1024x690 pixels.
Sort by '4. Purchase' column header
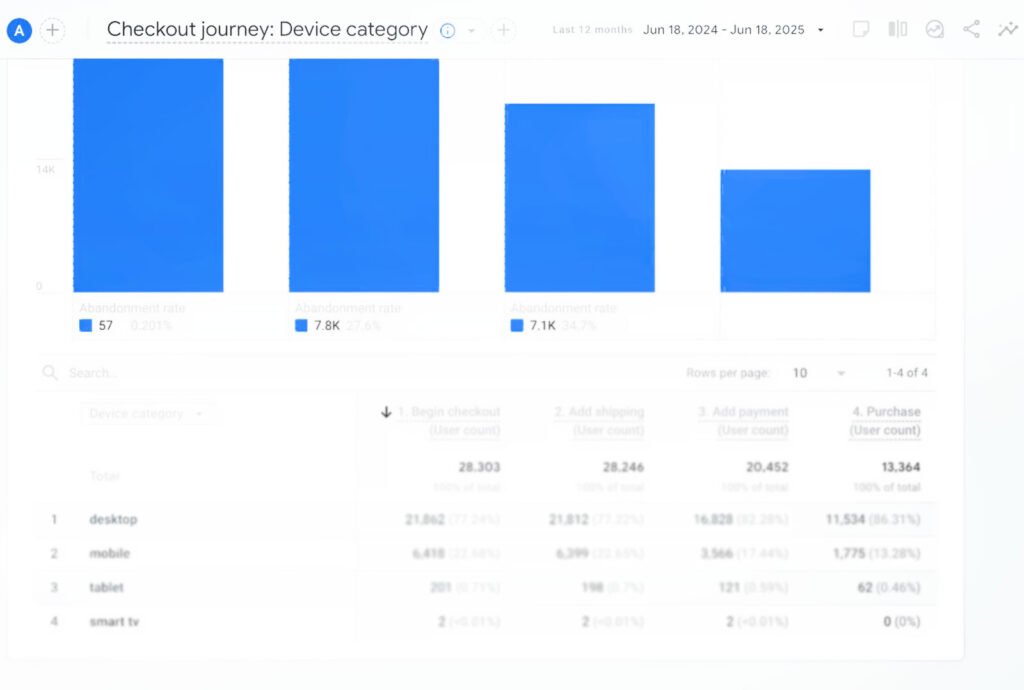(x=886, y=420)
